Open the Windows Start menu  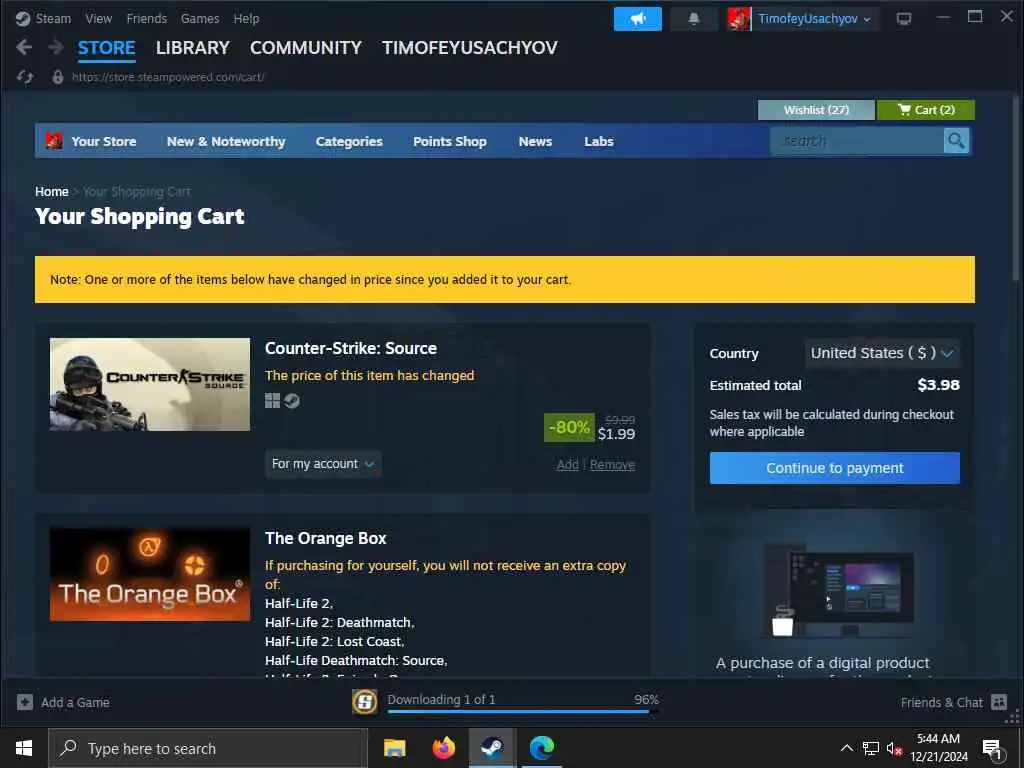tap(24, 748)
